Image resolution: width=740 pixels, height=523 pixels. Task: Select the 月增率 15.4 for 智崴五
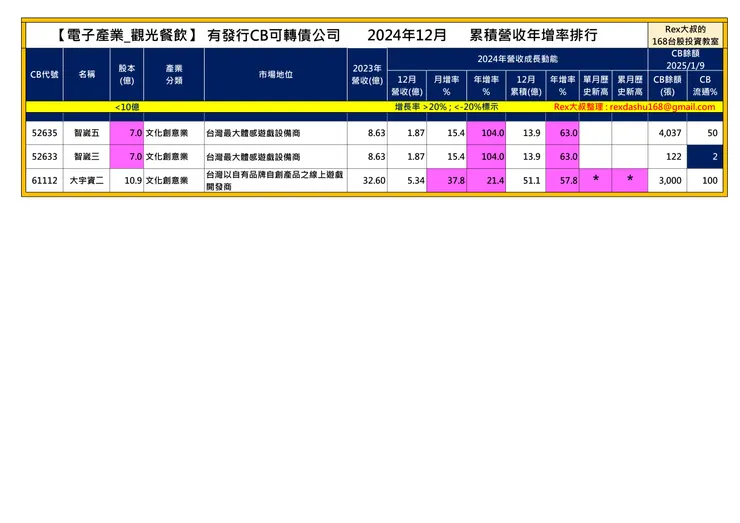tap(446, 133)
